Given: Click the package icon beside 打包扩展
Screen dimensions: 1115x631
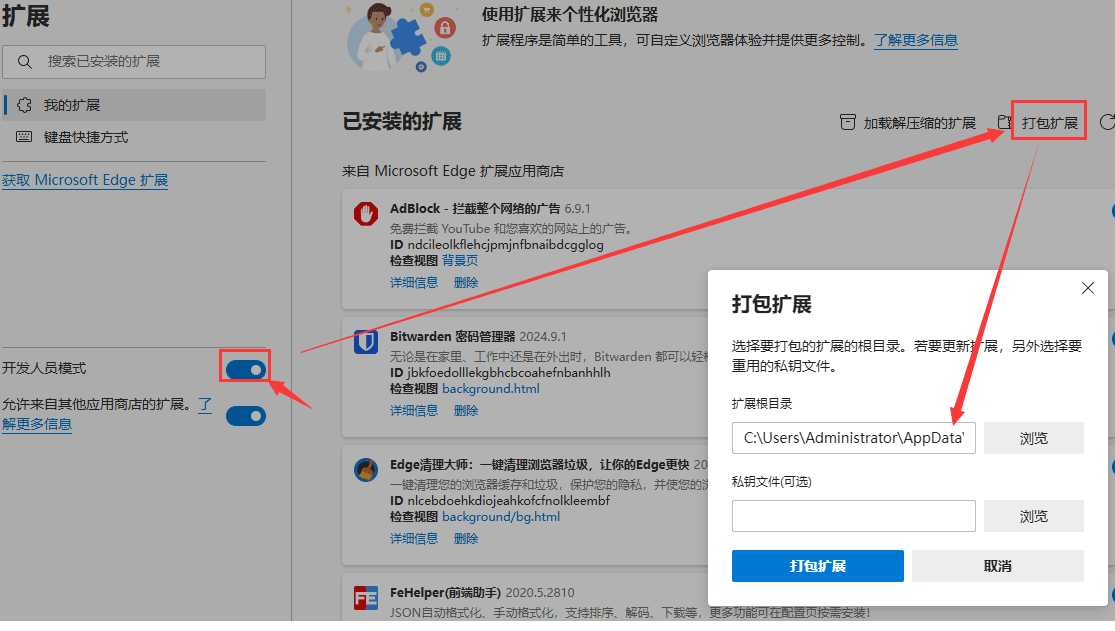Looking at the screenshot, I should click(1004, 122).
